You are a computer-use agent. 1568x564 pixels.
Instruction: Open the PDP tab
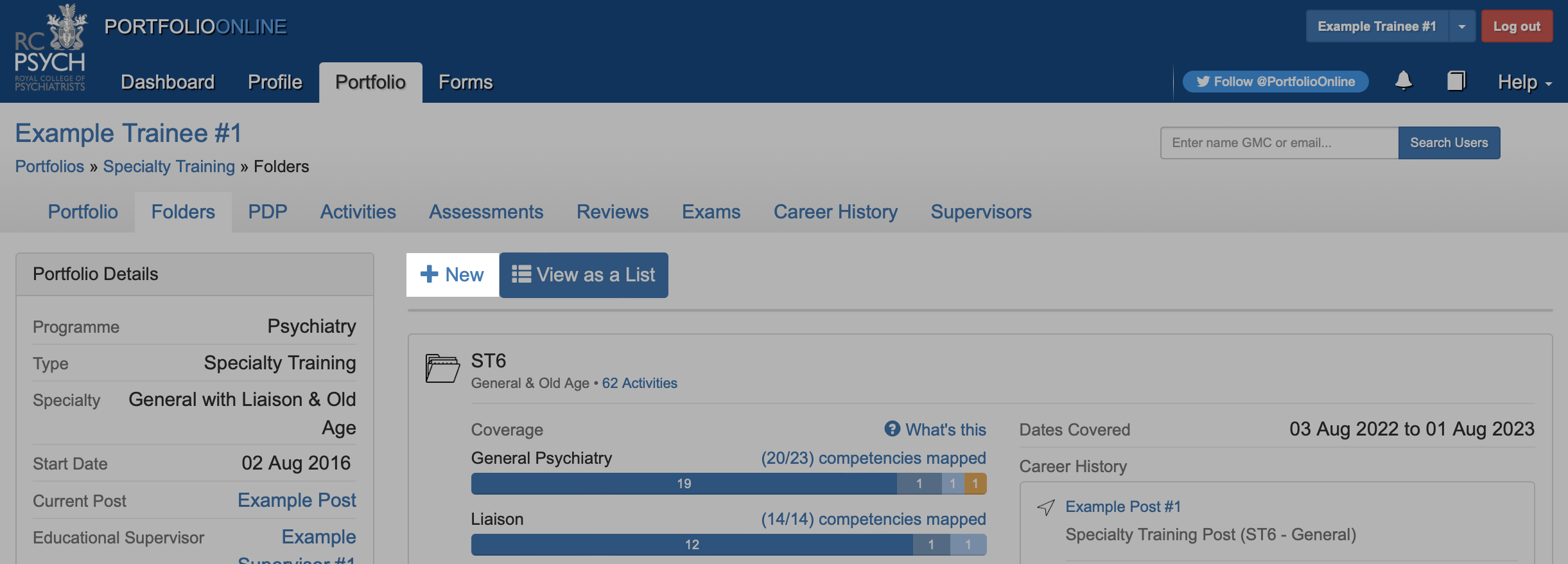tap(268, 212)
